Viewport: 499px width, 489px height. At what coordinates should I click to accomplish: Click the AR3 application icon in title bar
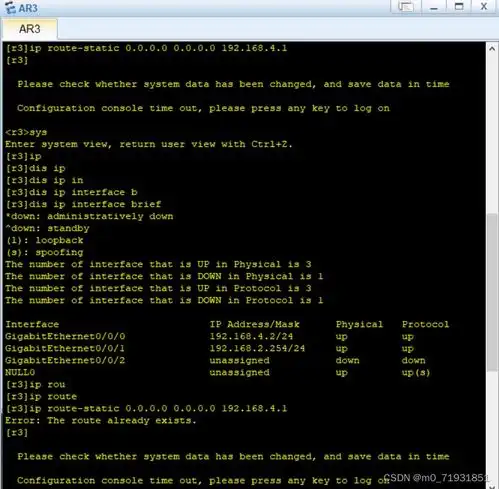(x=10, y=7)
